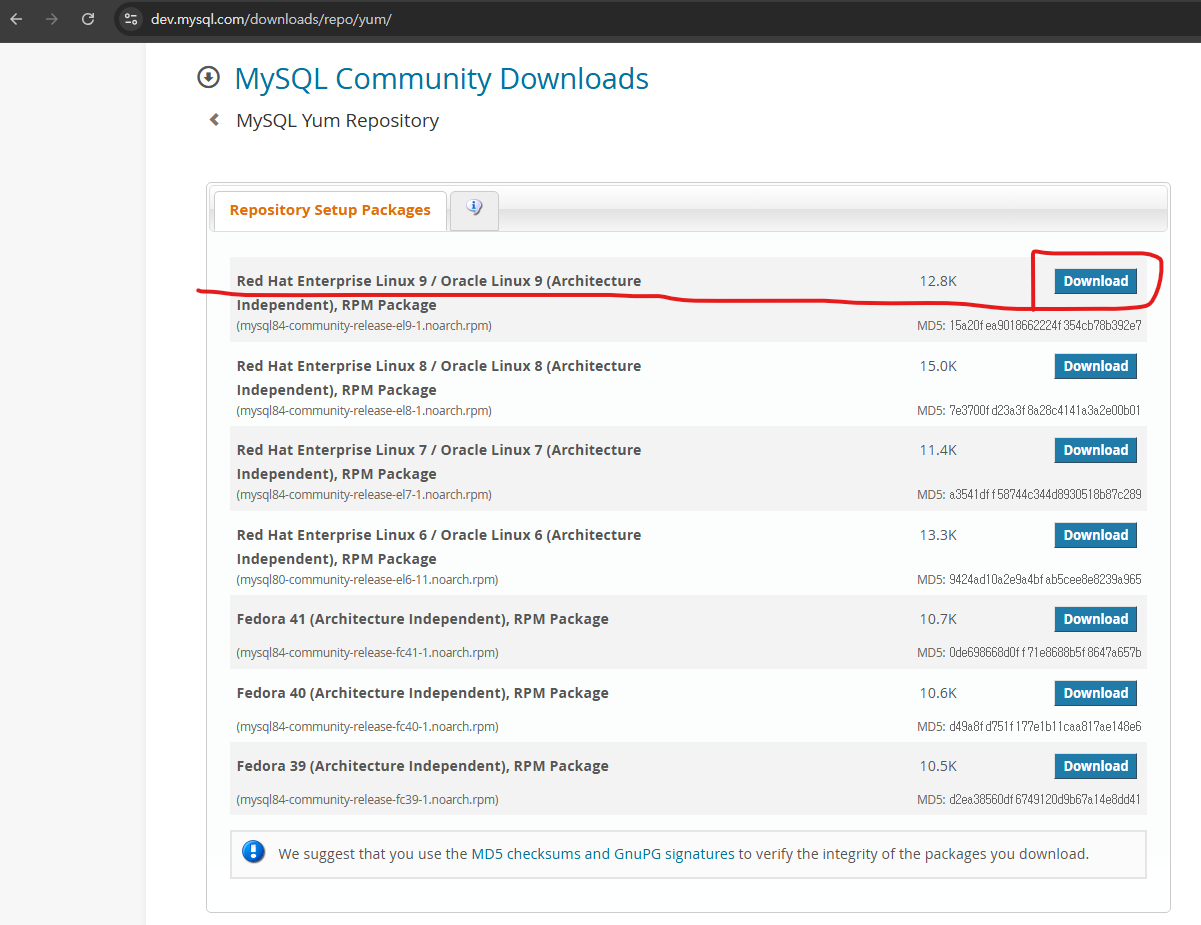Click the 10.7K file size value
The width and height of the screenshot is (1201, 925).
point(938,619)
